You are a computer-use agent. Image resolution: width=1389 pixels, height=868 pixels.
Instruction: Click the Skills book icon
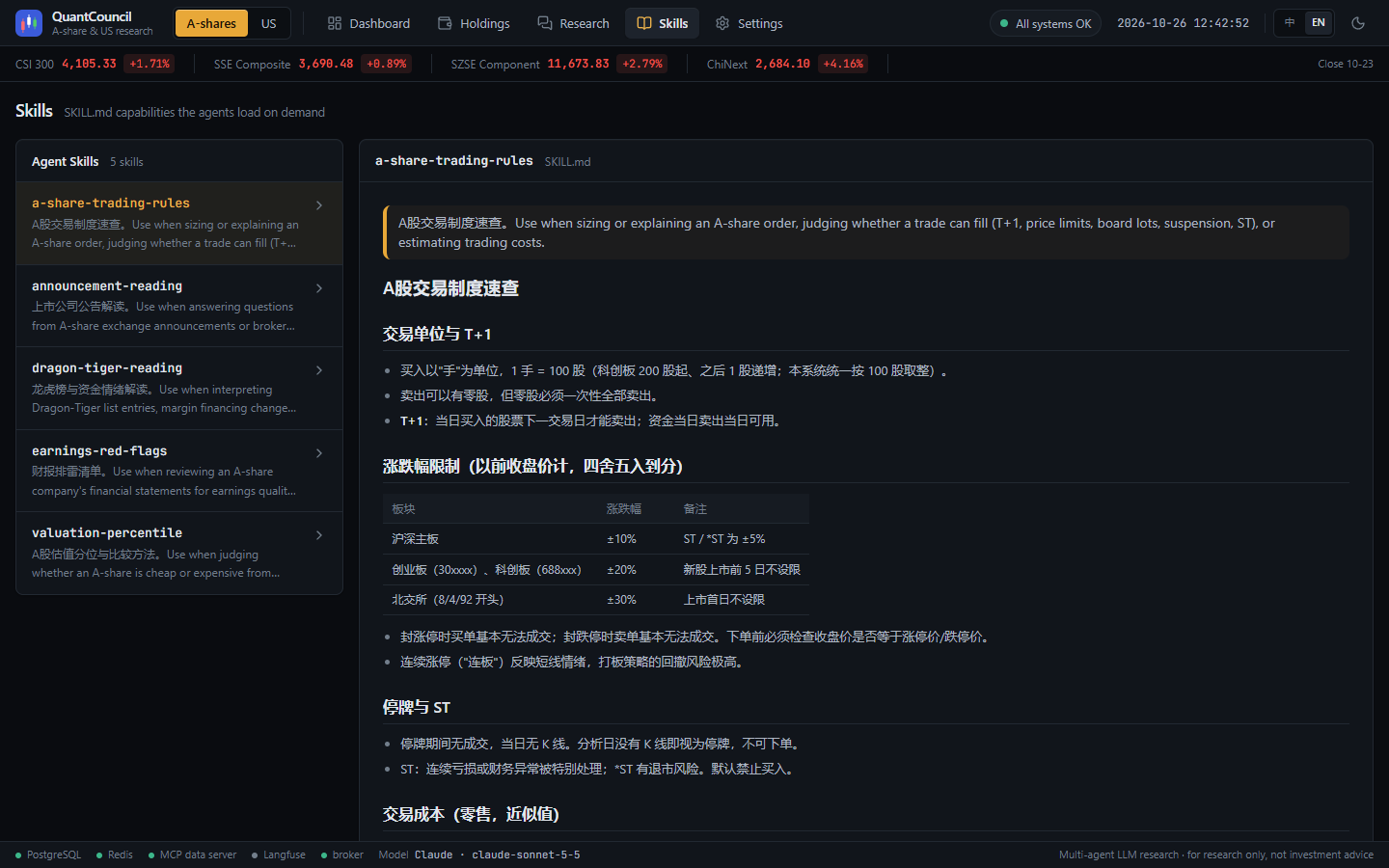[644, 23]
